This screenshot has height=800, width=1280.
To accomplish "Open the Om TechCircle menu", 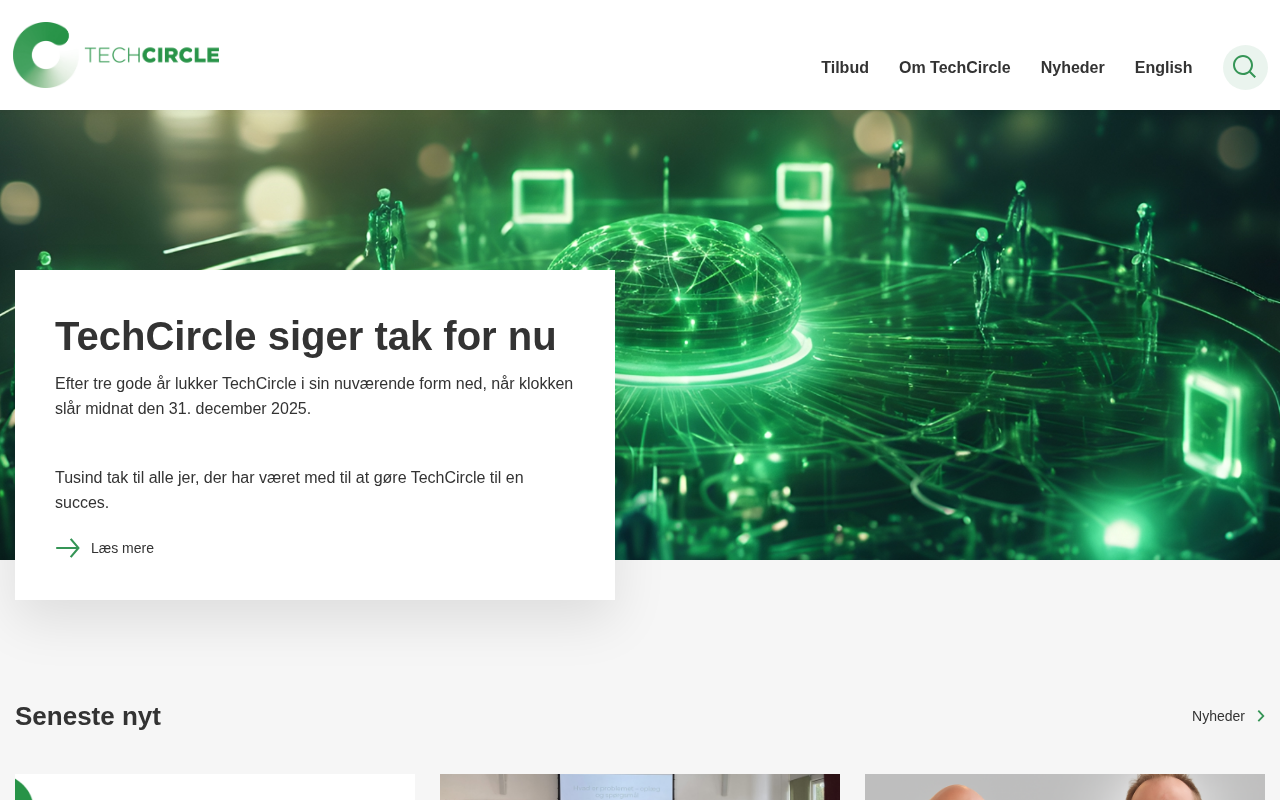I will pyautogui.click(x=955, y=68).
